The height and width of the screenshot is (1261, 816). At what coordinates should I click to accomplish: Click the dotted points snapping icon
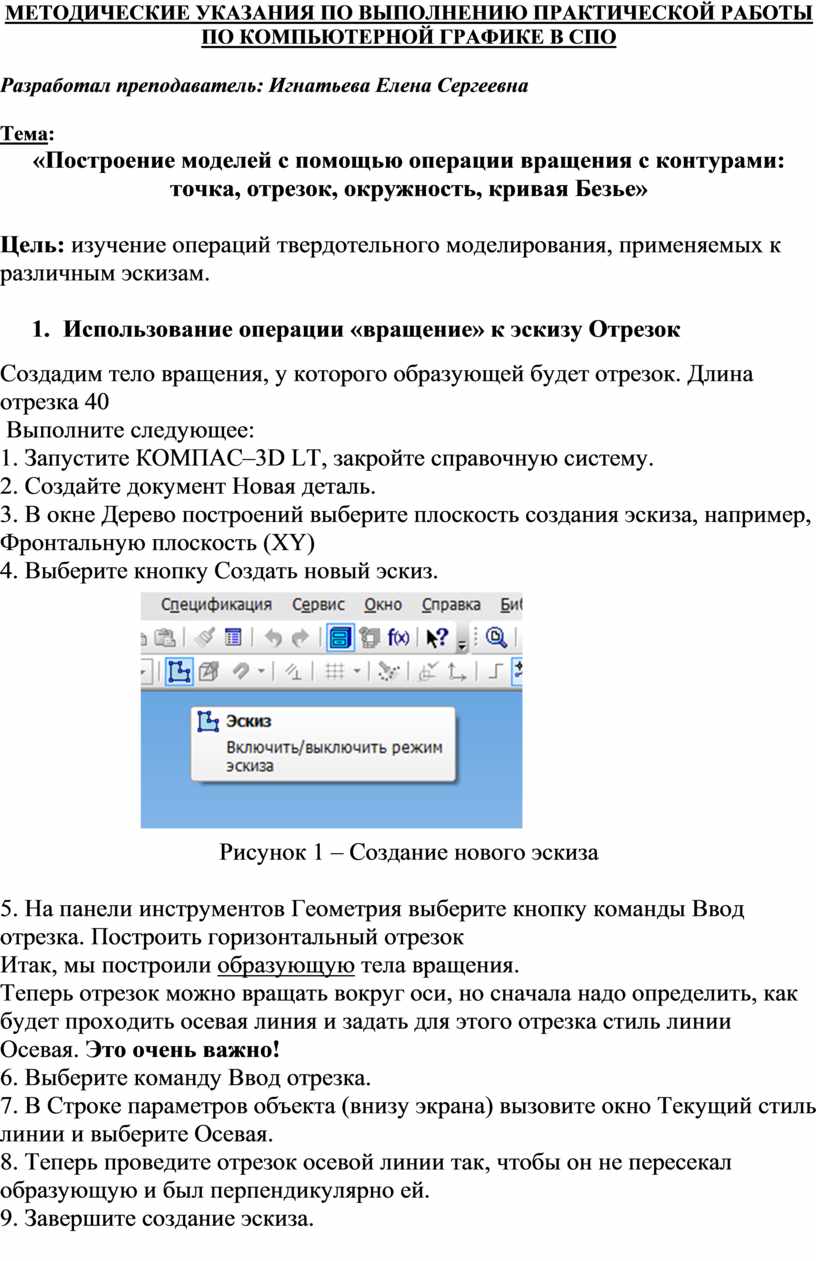387,672
